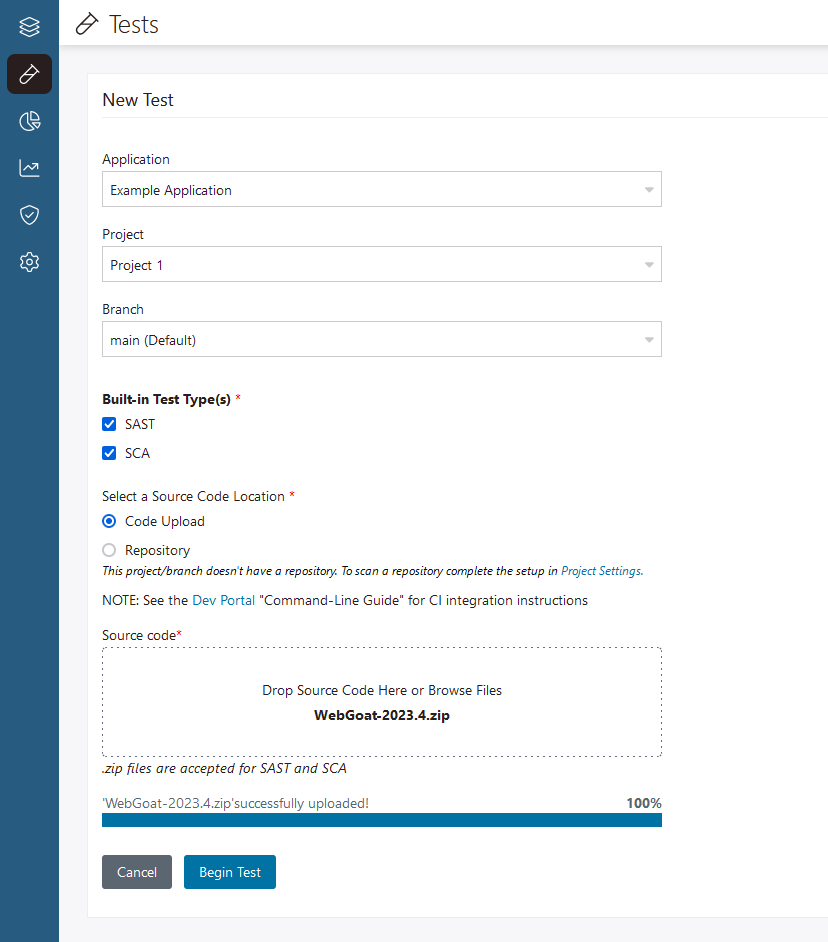Click the upload progress bar at 100%
This screenshot has height=942, width=828.
point(381,820)
